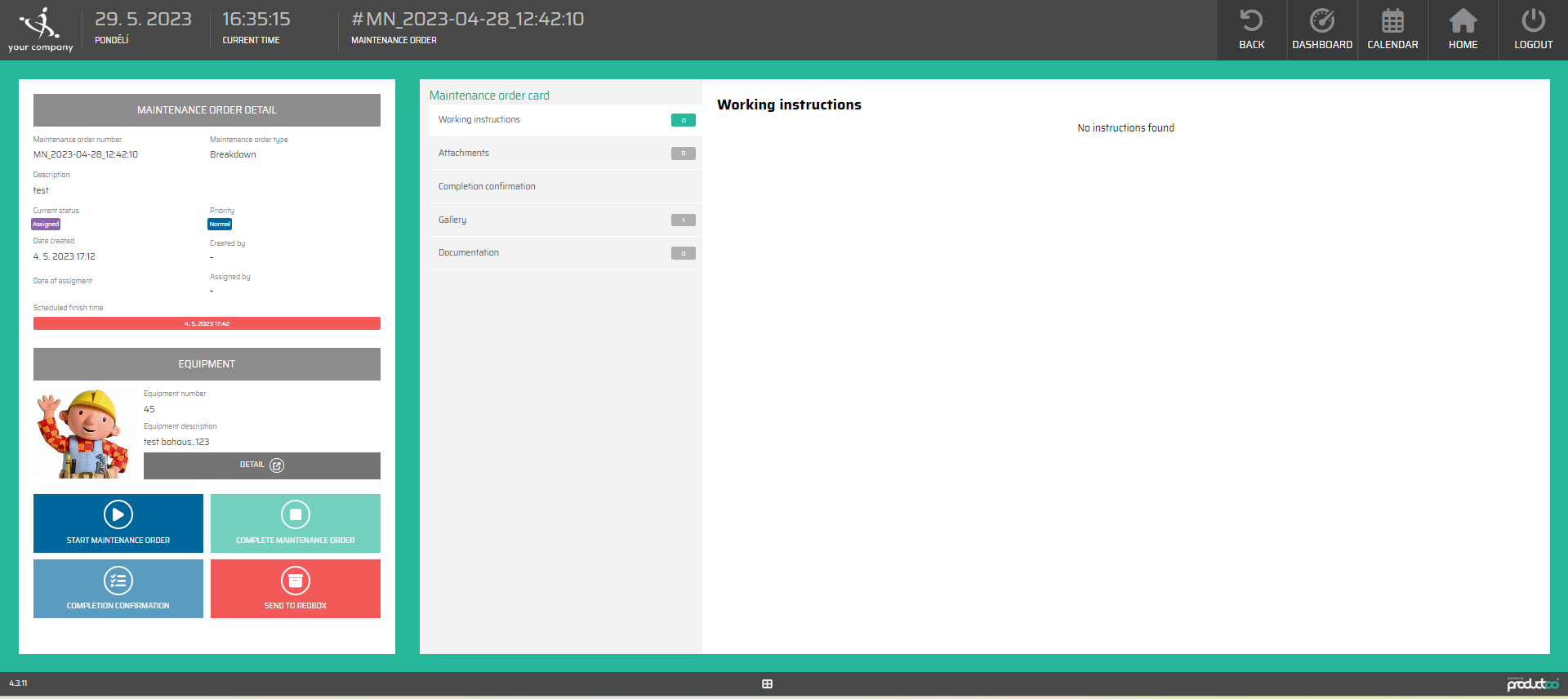Click the equipment thumbnail image
The width and height of the screenshot is (1568, 699).
pos(82,434)
